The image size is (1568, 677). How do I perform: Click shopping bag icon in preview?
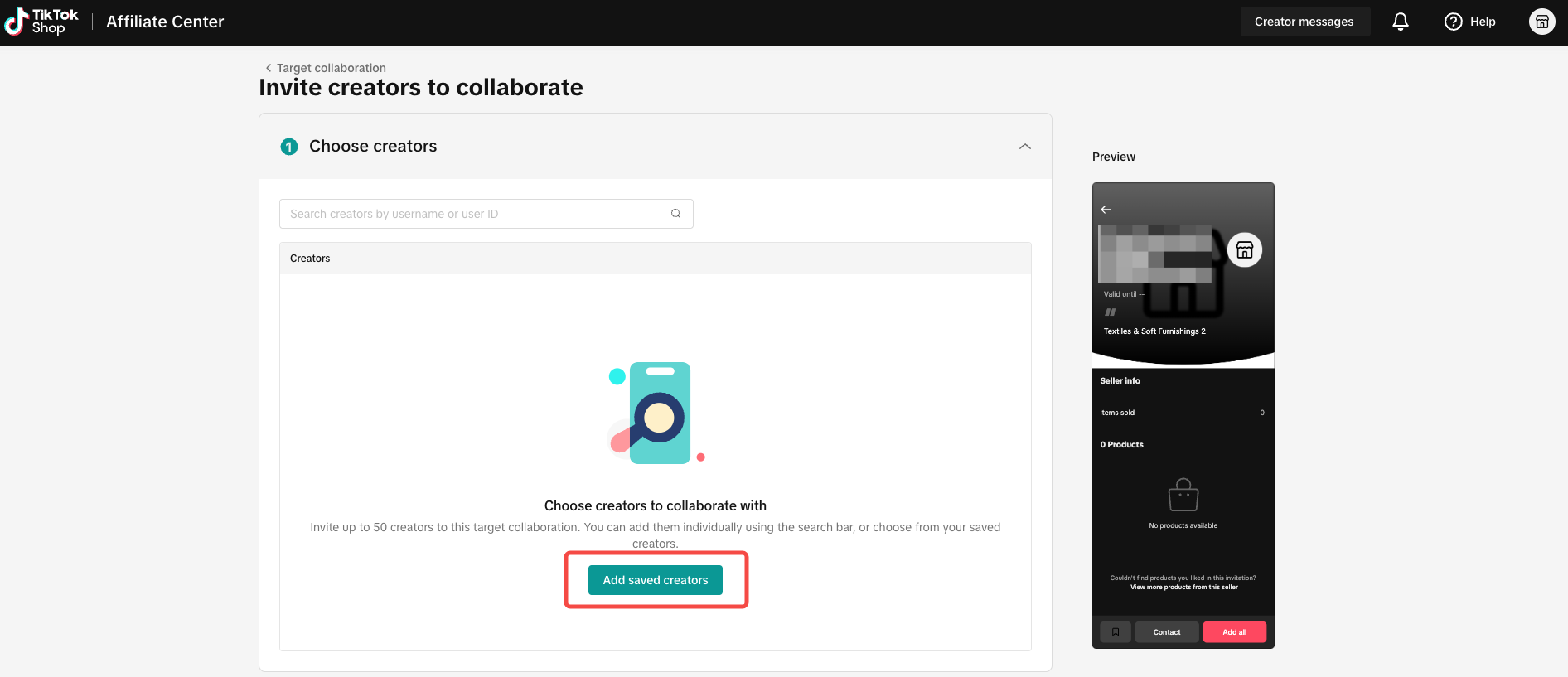click(1183, 495)
